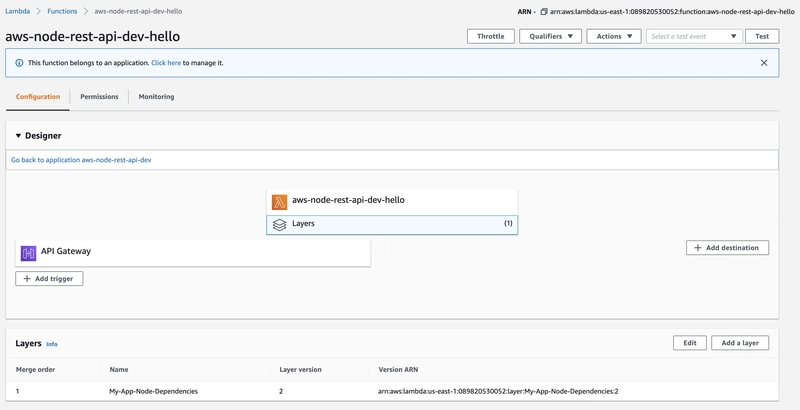
Task: Follow the Click here link in the banner
Action: tap(166, 63)
